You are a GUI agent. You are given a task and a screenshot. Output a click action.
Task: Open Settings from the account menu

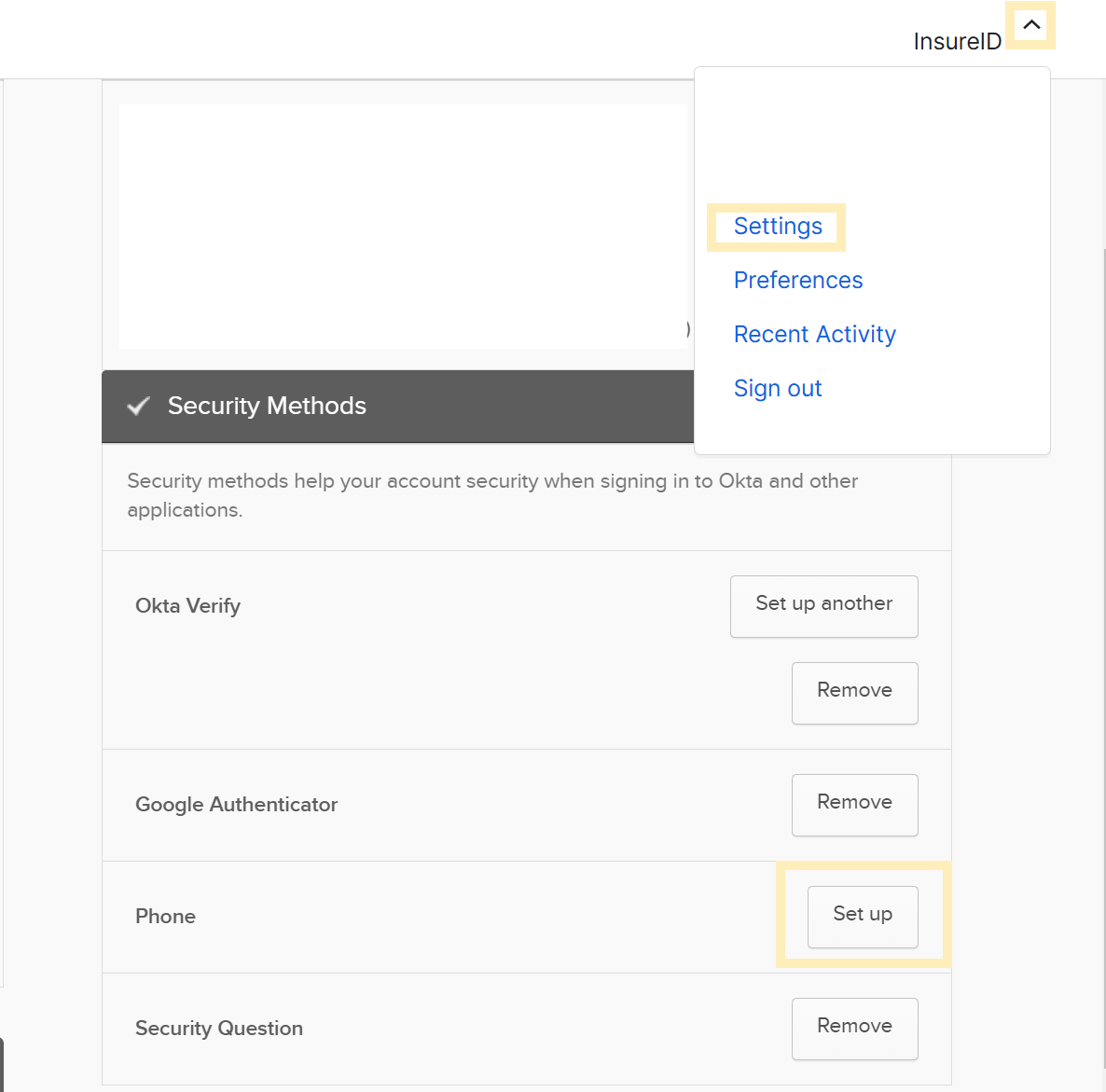[778, 227]
